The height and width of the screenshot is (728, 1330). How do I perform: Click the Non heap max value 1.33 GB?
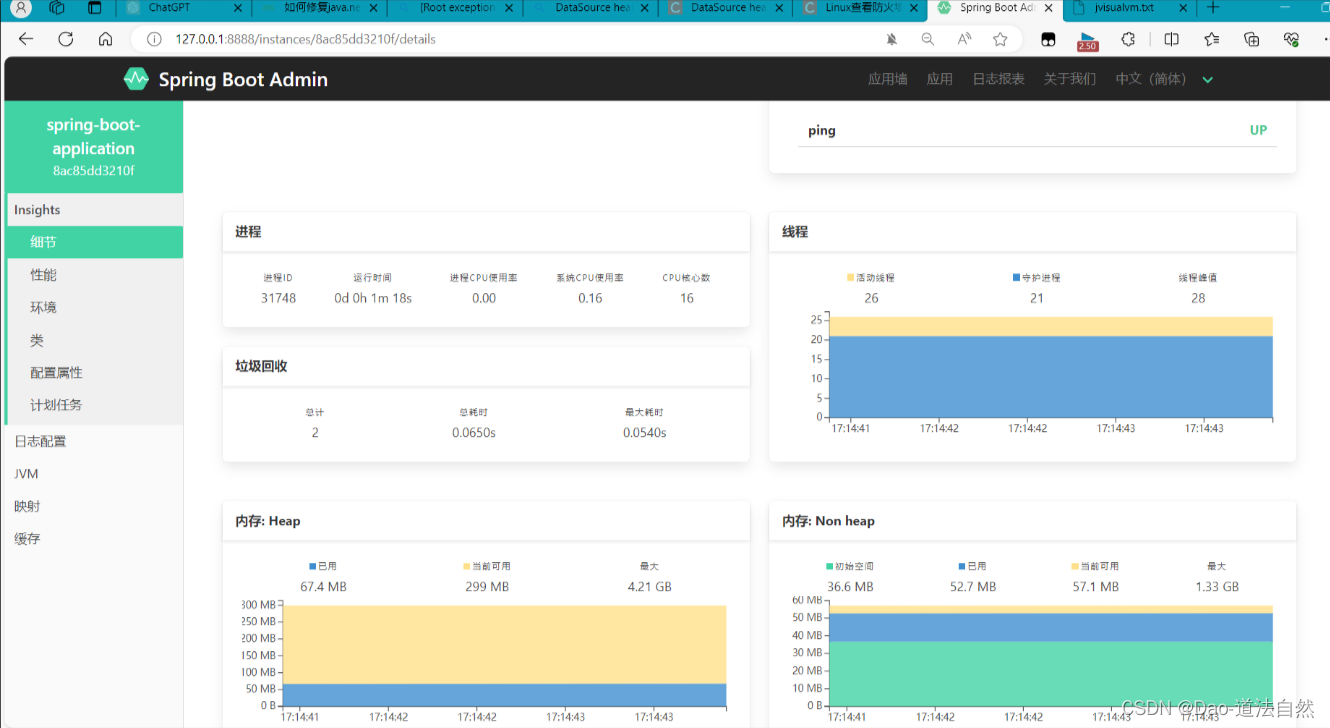(1217, 587)
